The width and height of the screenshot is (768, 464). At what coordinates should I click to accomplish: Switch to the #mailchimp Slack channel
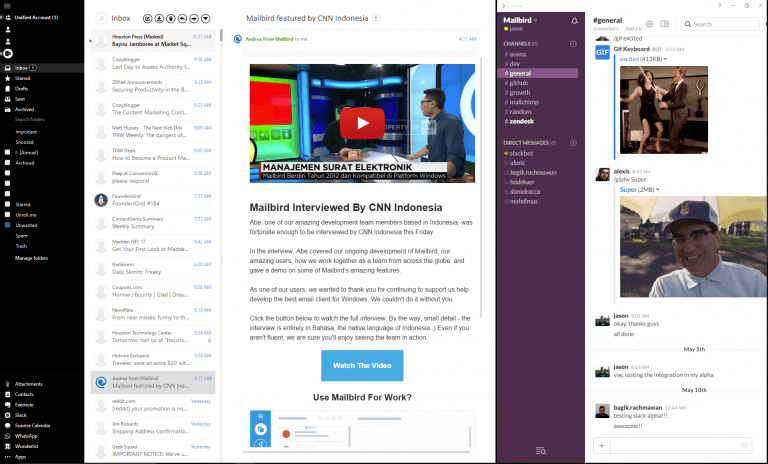point(522,102)
